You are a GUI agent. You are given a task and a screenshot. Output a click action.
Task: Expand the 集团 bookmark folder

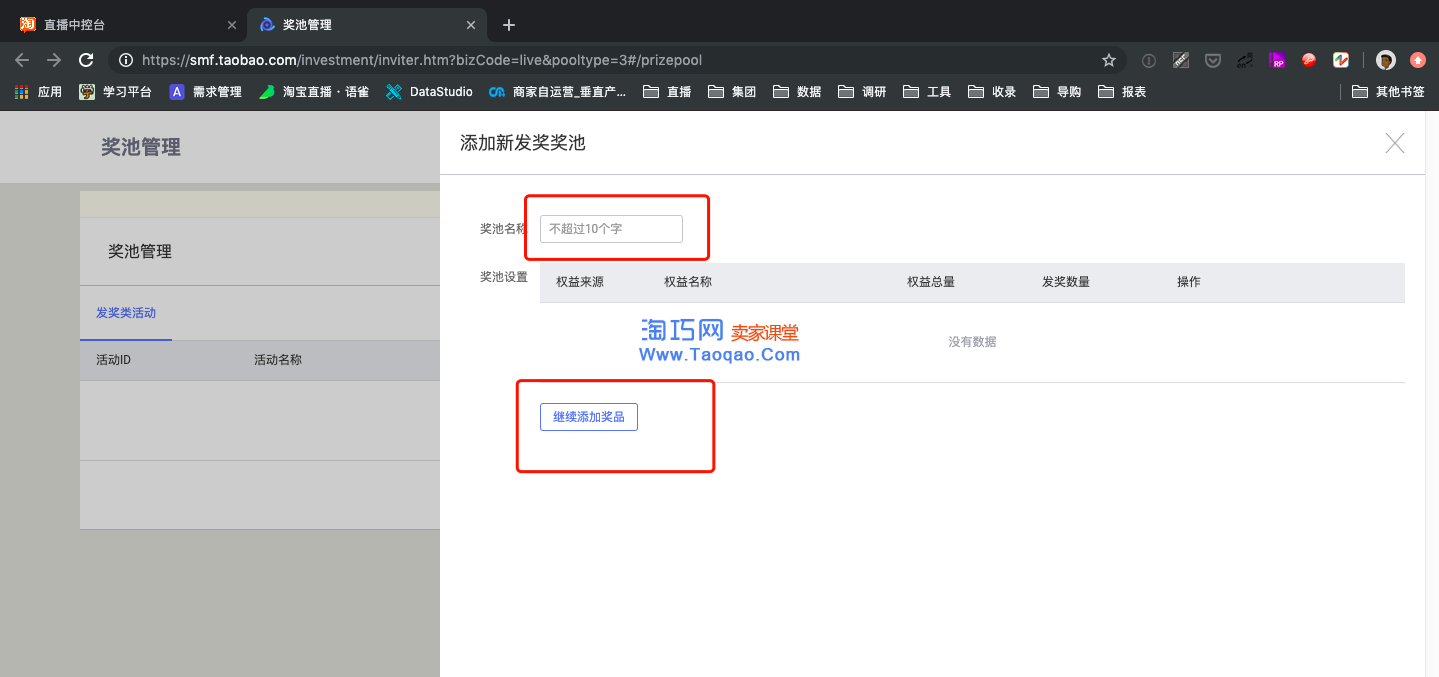(x=732, y=92)
